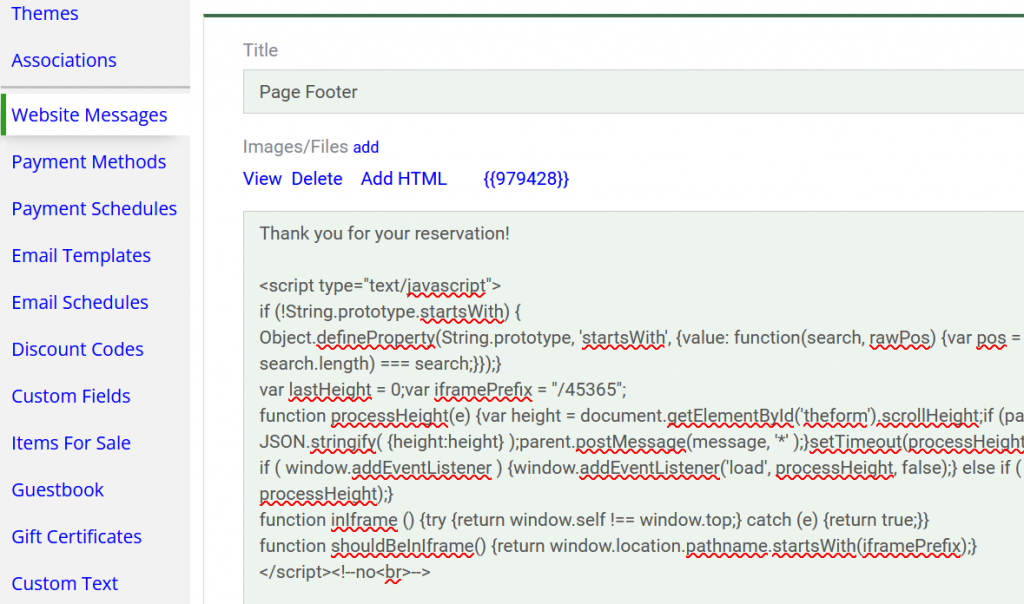Open Email Schedules section
1024x604 pixels.
click(x=80, y=302)
